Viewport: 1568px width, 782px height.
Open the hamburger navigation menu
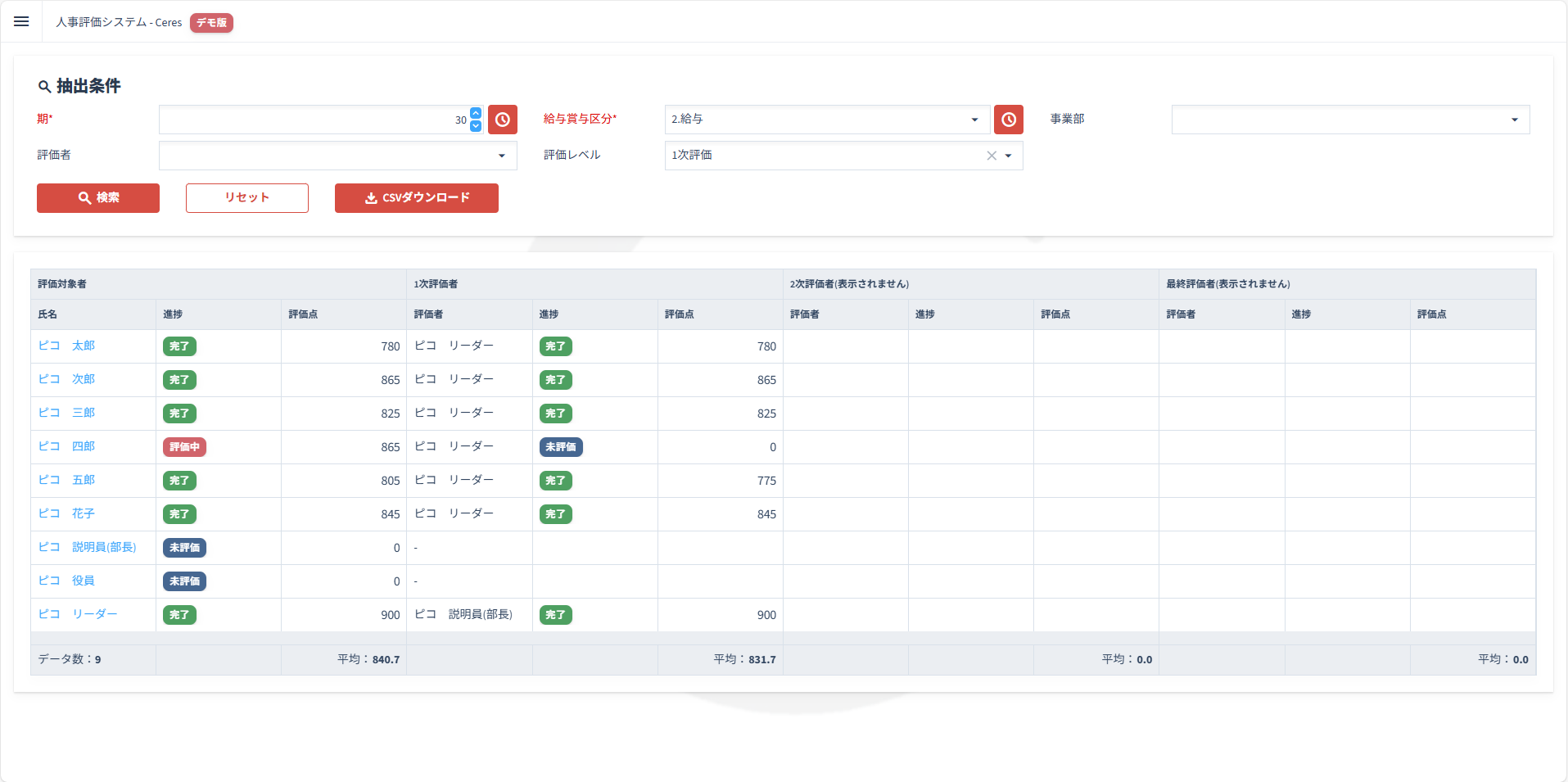[21, 21]
